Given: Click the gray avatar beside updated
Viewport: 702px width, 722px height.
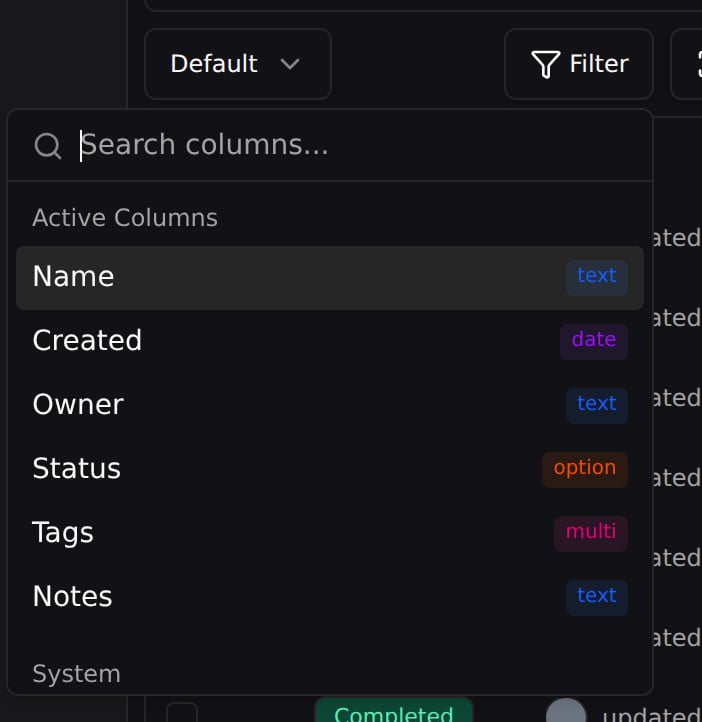Looking at the screenshot, I should pos(566,711).
